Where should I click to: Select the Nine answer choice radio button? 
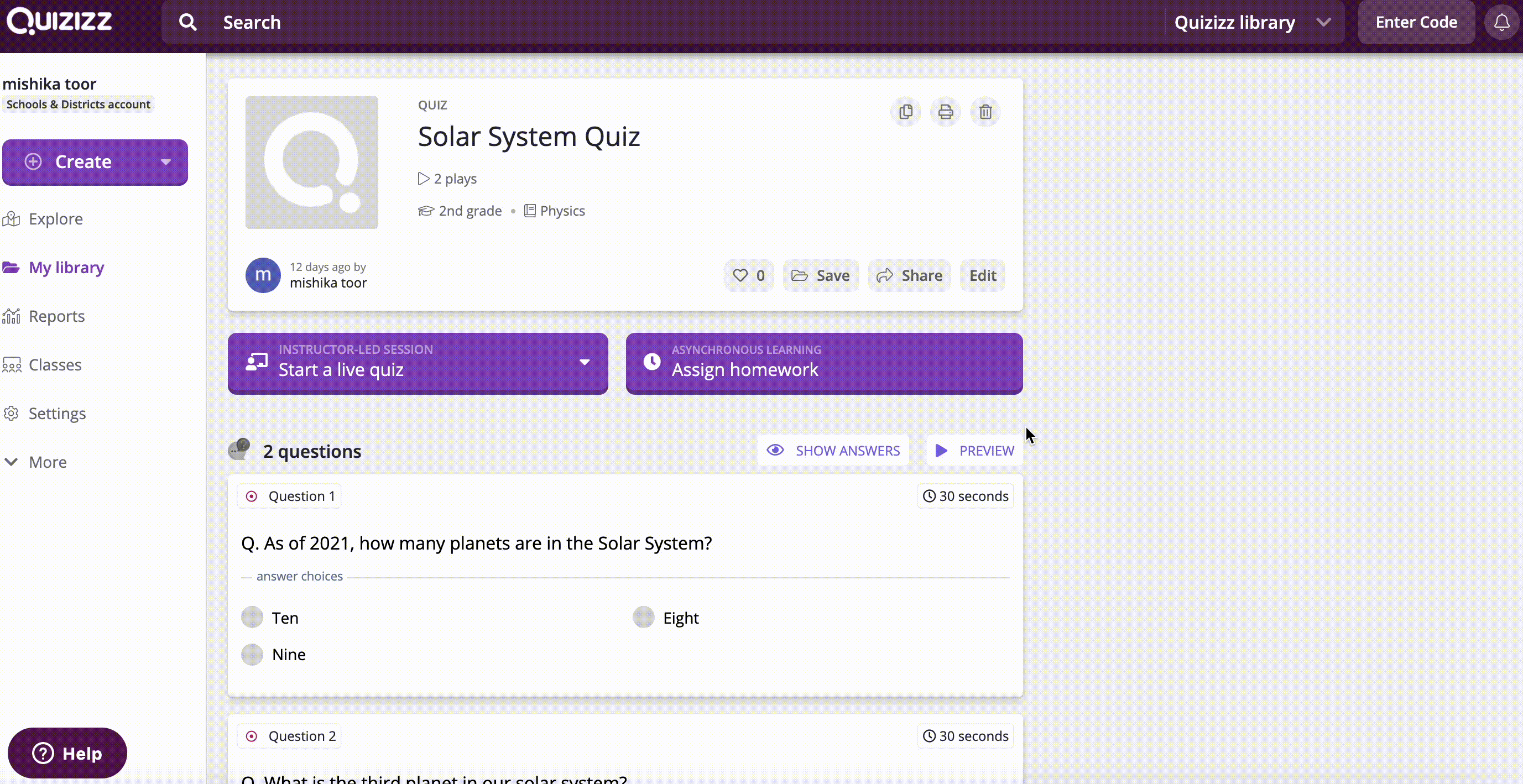pyautogui.click(x=252, y=654)
